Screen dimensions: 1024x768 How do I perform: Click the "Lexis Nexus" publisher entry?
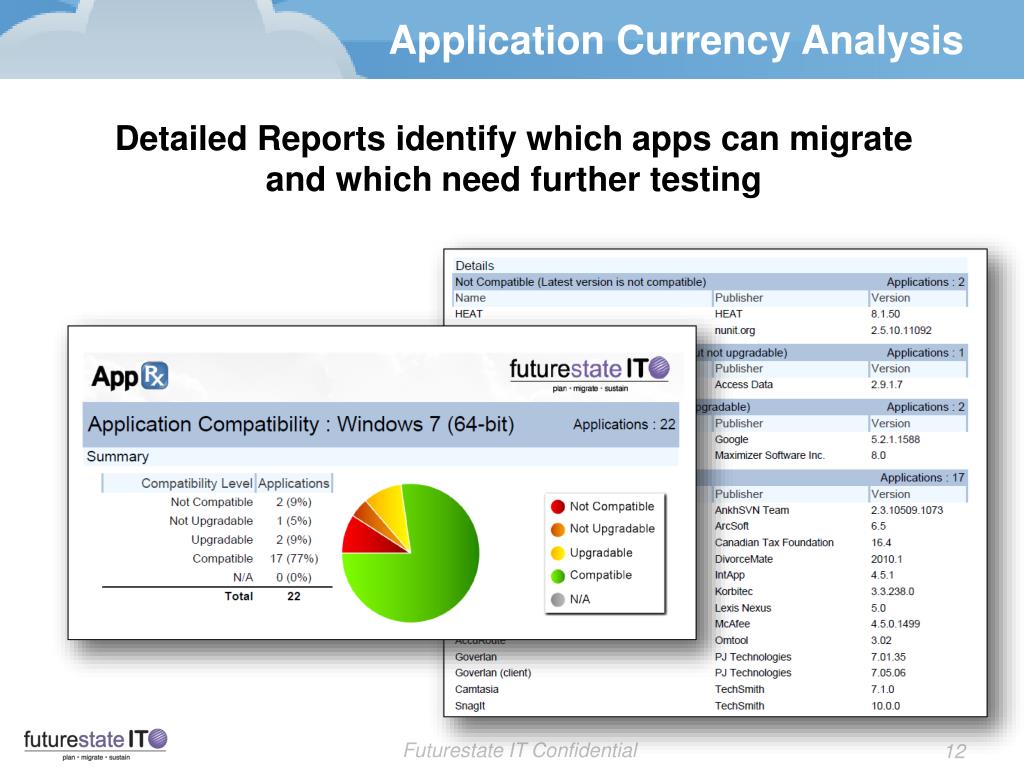[x=743, y=608]
